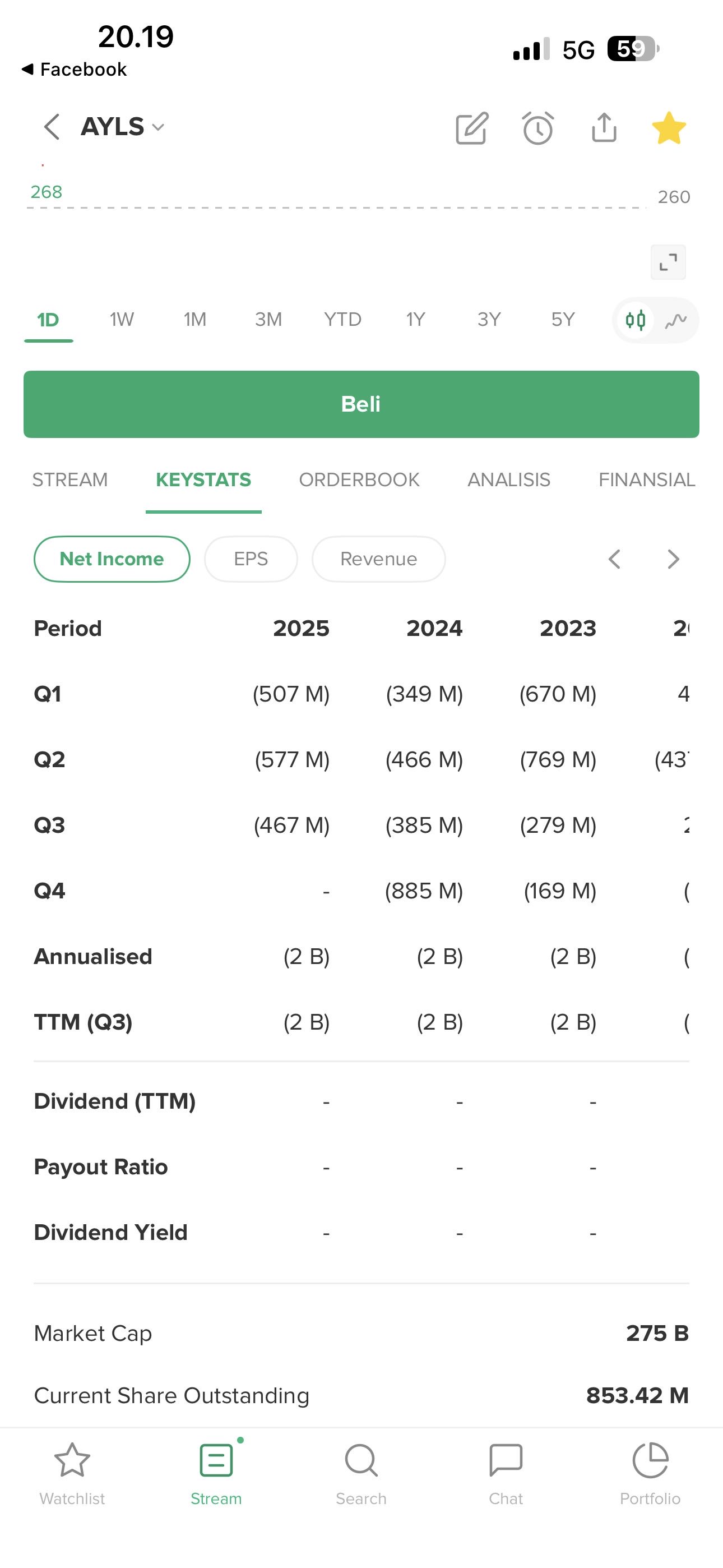Select the YTD chart range

(342, 320)
